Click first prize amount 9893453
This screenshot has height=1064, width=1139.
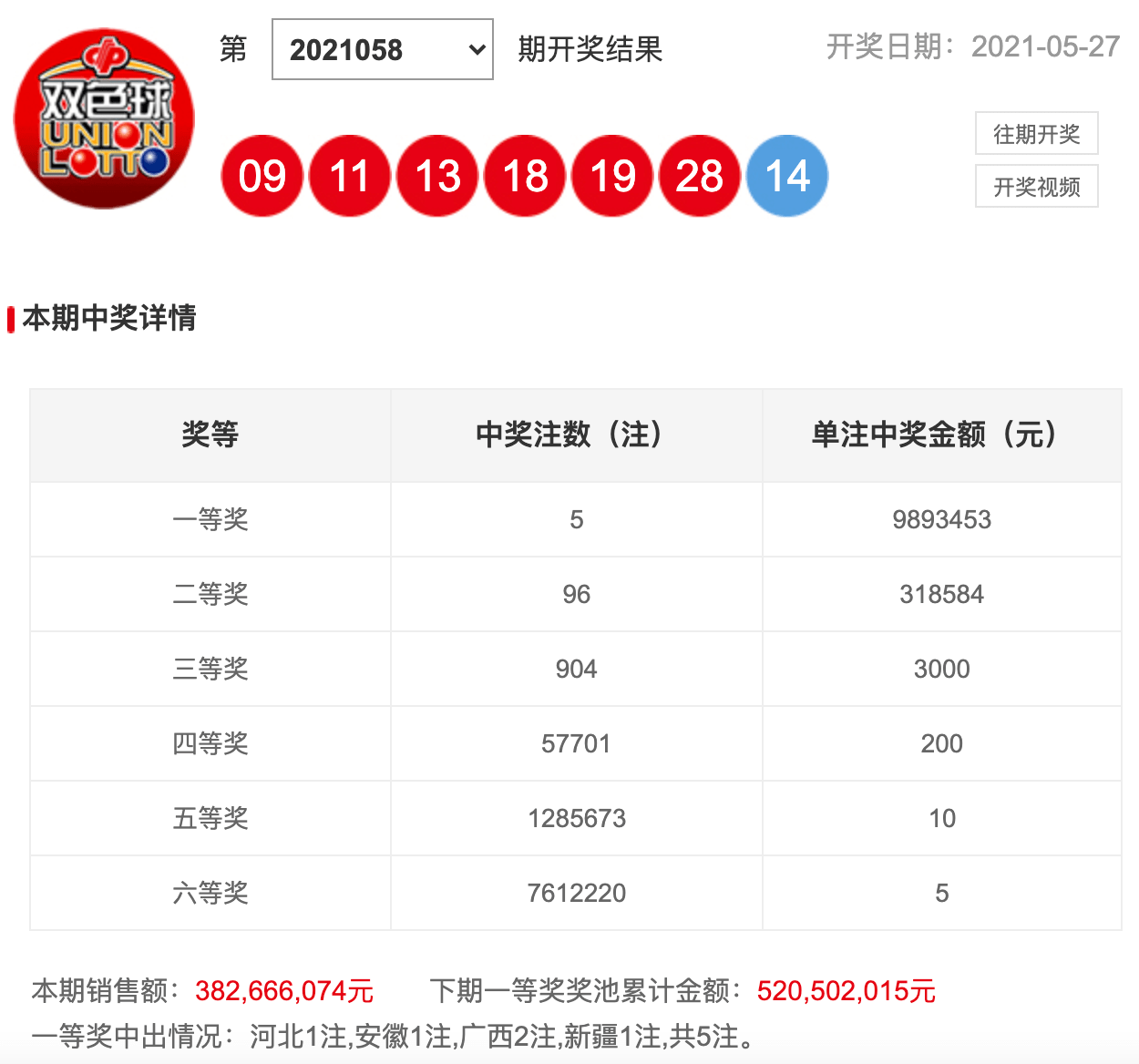pyautogui.click(x=942, y=519)
